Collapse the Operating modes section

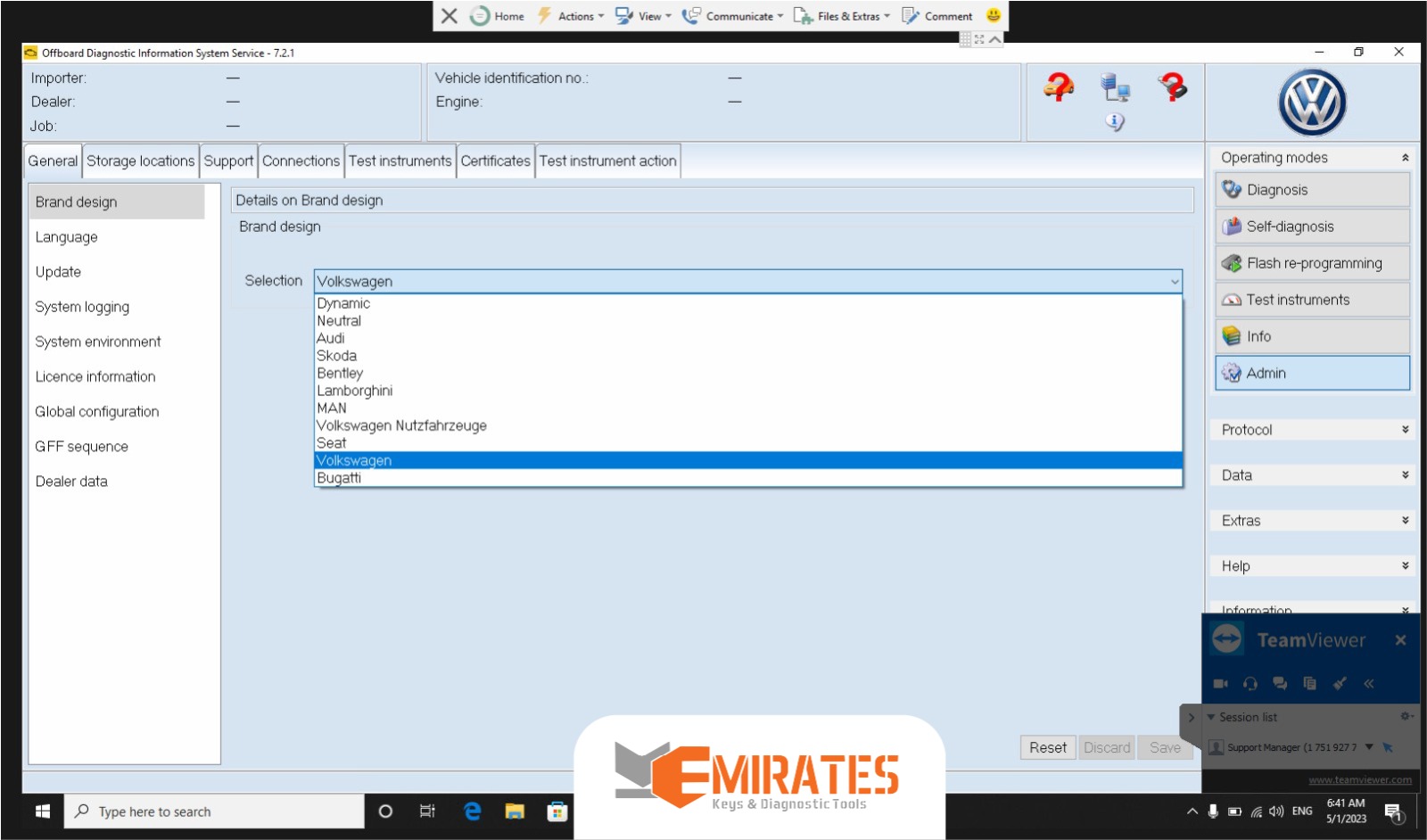pos(1405,158)
